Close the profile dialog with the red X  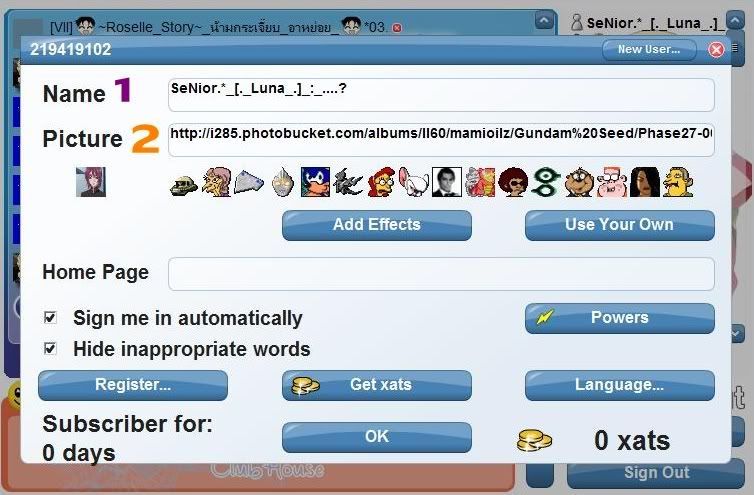(x=716, y=49)
